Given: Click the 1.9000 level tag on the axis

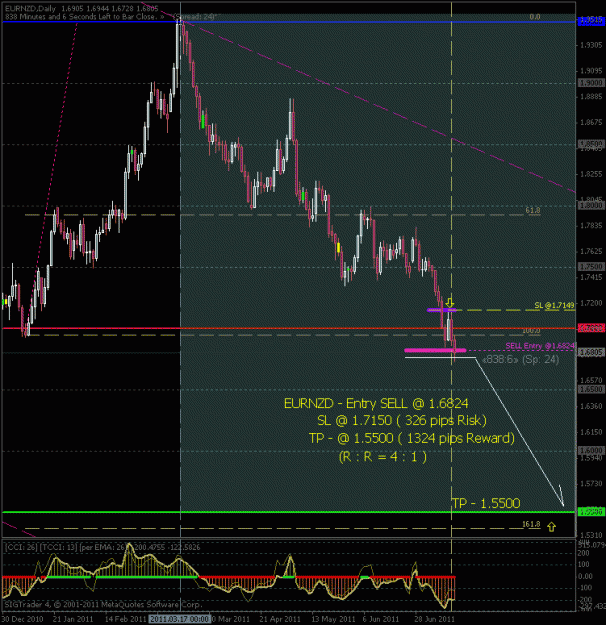Looking at the screenshot, I should (x=590, y=83).
